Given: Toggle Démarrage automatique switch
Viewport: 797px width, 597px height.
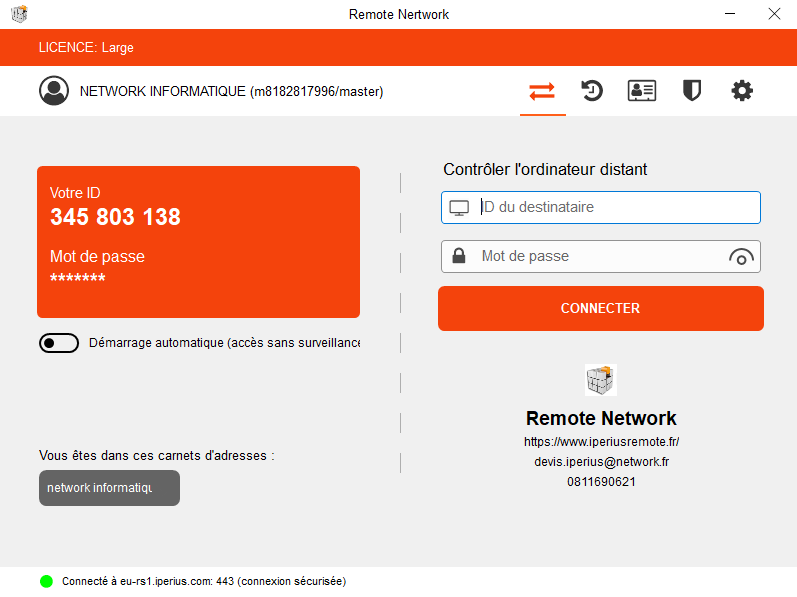Looking at the screenshot, I should 59,343.
